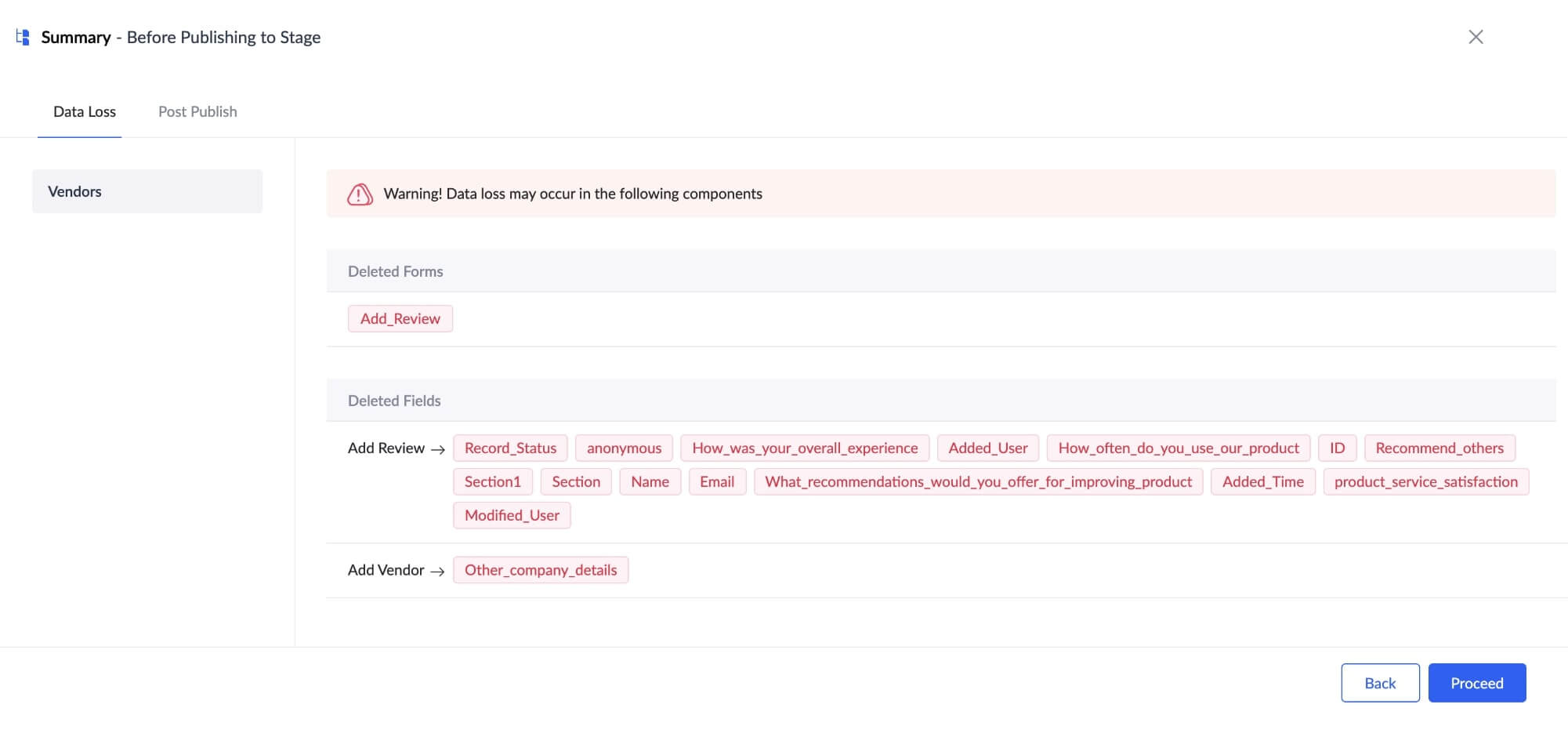1568x737 pixels.
Task: Go back using the Back button
Action: 1379,683
